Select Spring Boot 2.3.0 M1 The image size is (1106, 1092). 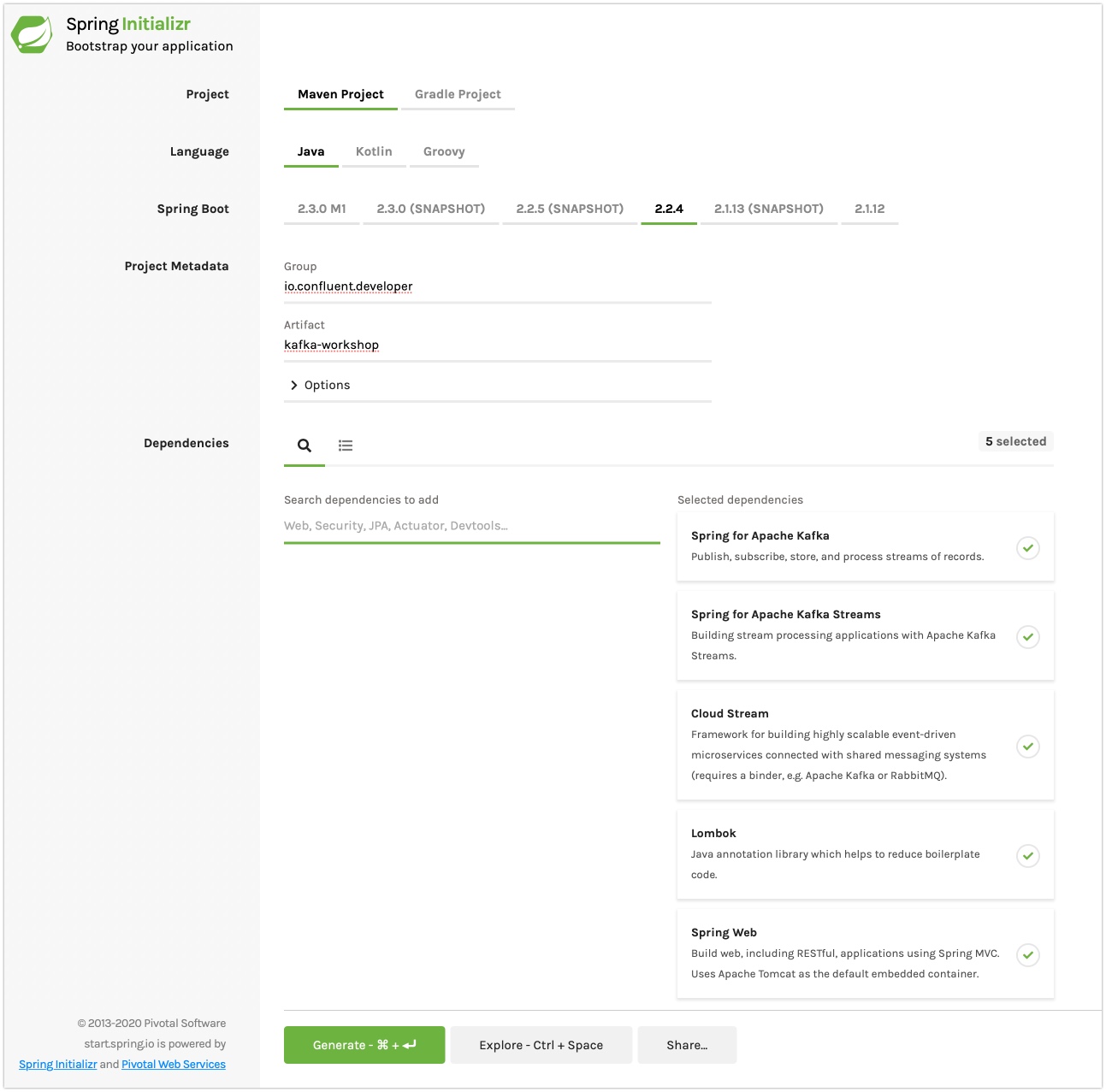pyautogui.click(x=322, y=210)
